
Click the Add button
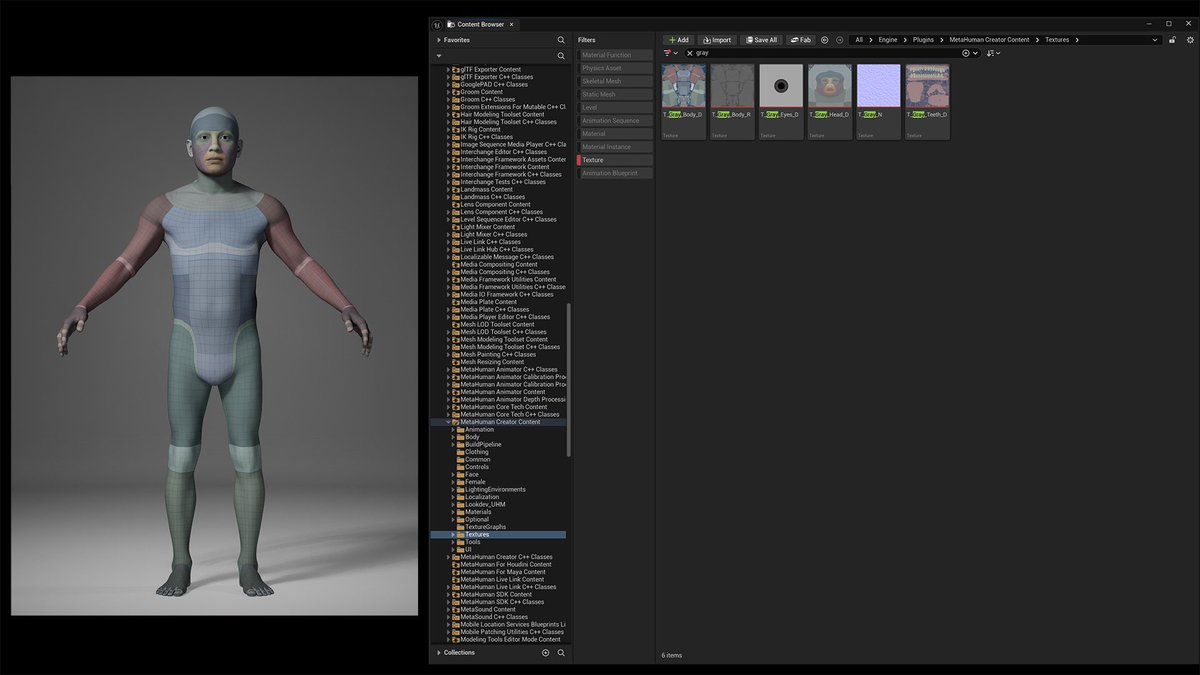[x=679, y=40]
